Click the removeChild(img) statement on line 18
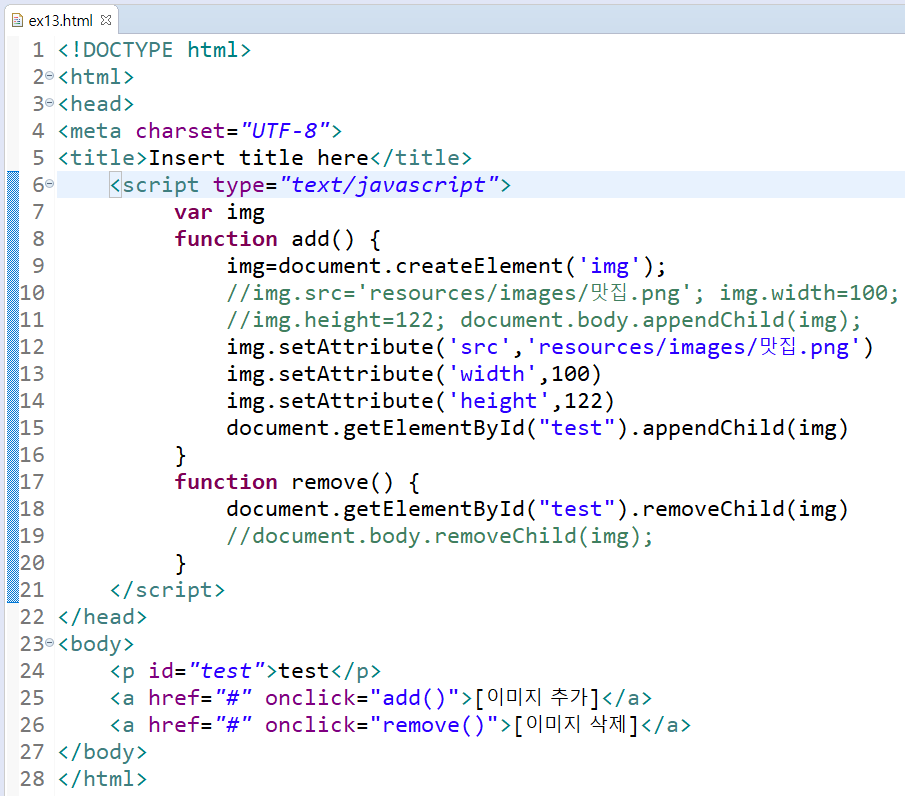Image resolution: width=905 pixels, height=796 pixels. coord(537,509)
